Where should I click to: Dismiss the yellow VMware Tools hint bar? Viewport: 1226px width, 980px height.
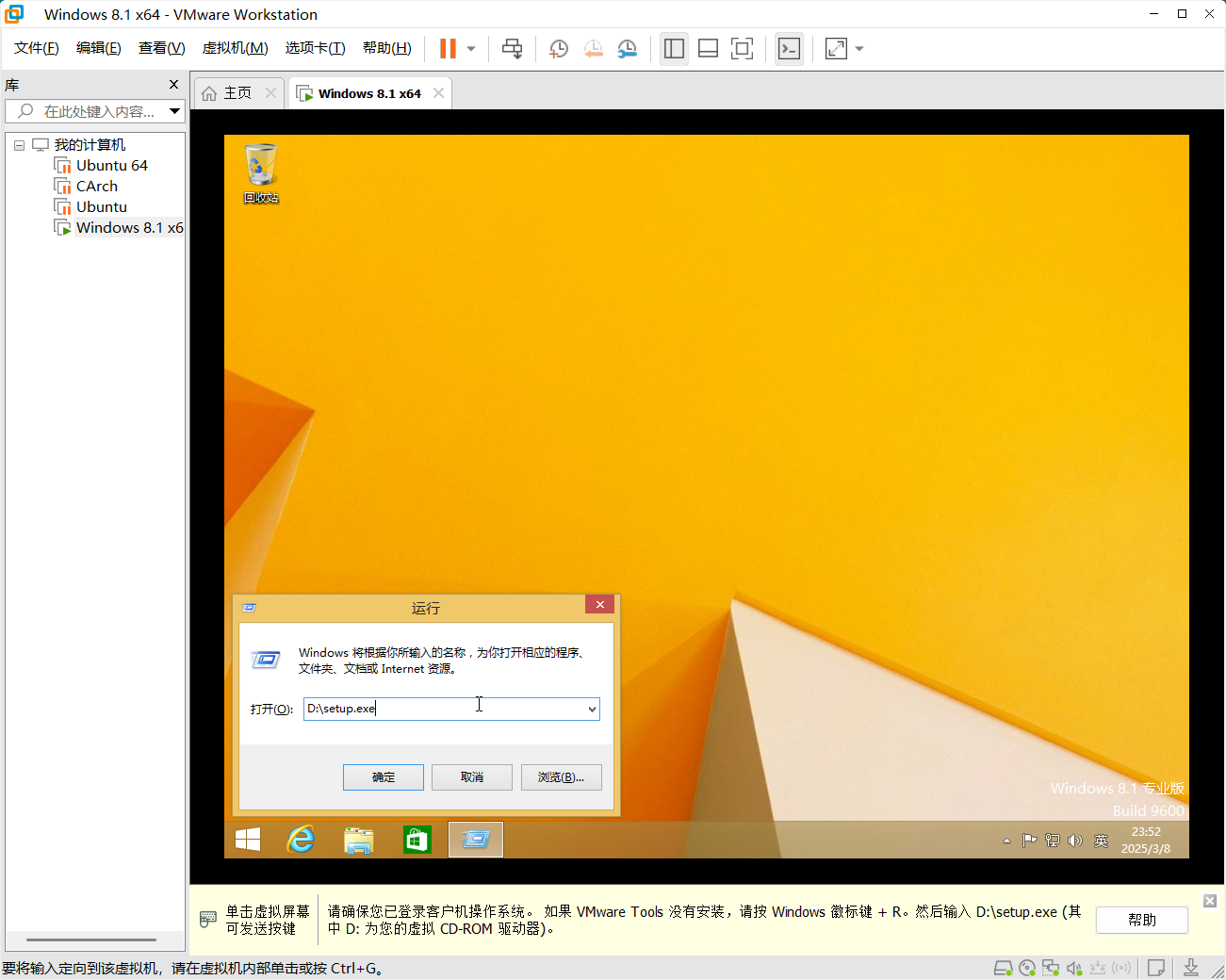point(1210,901)
